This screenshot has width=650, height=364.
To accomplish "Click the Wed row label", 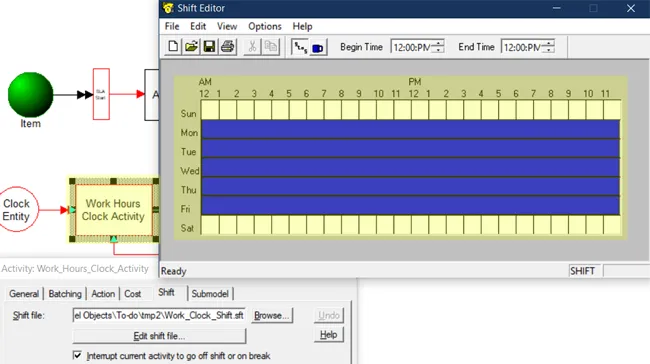I will pyautogui.click(x=189, y=171).
